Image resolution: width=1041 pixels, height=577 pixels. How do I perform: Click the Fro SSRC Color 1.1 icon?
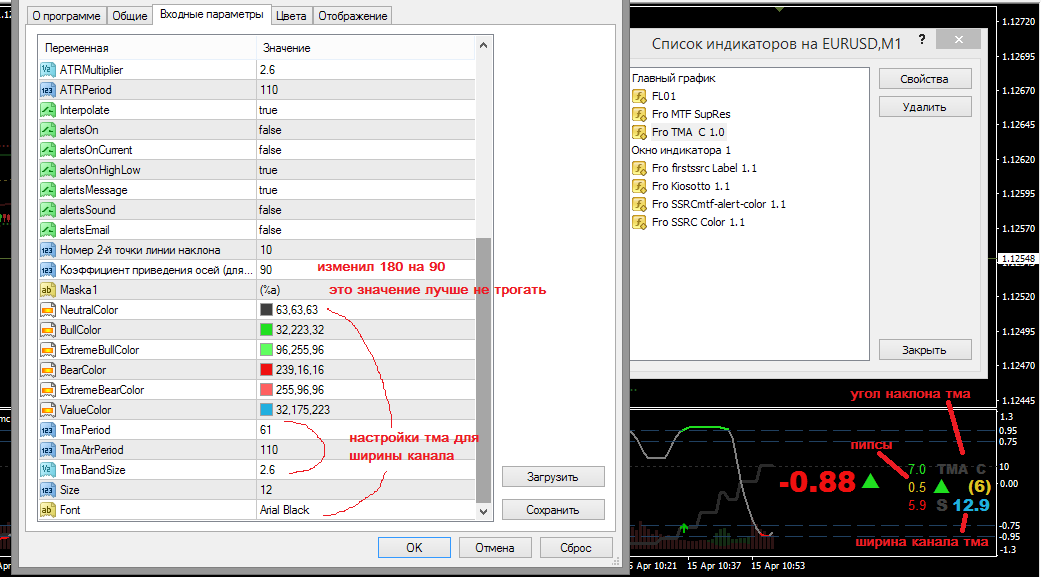tap(639, 222)
